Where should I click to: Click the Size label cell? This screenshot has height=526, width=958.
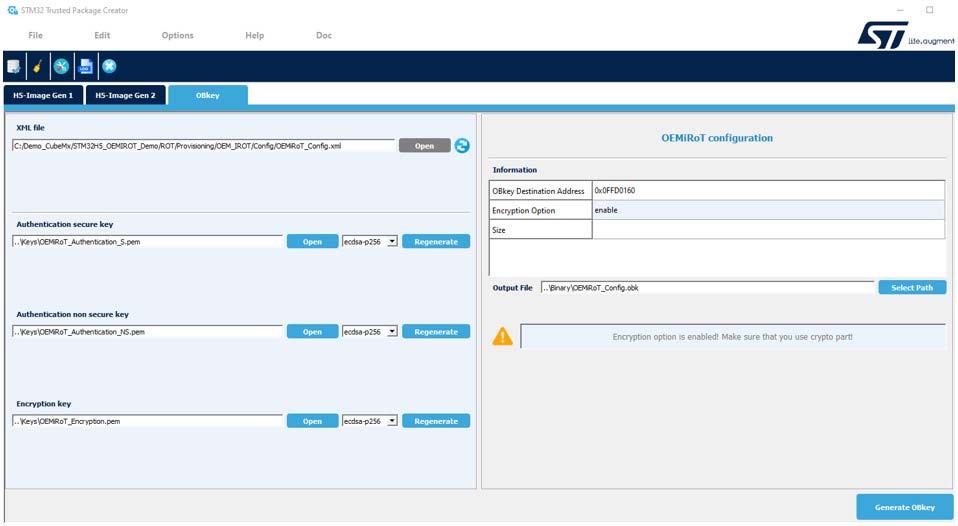tap(541, 230)
